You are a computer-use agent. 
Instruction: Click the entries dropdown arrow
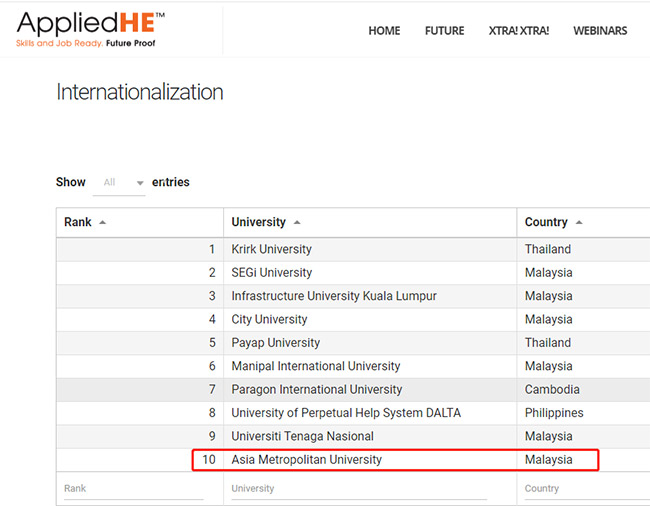(x=140, y=183)
